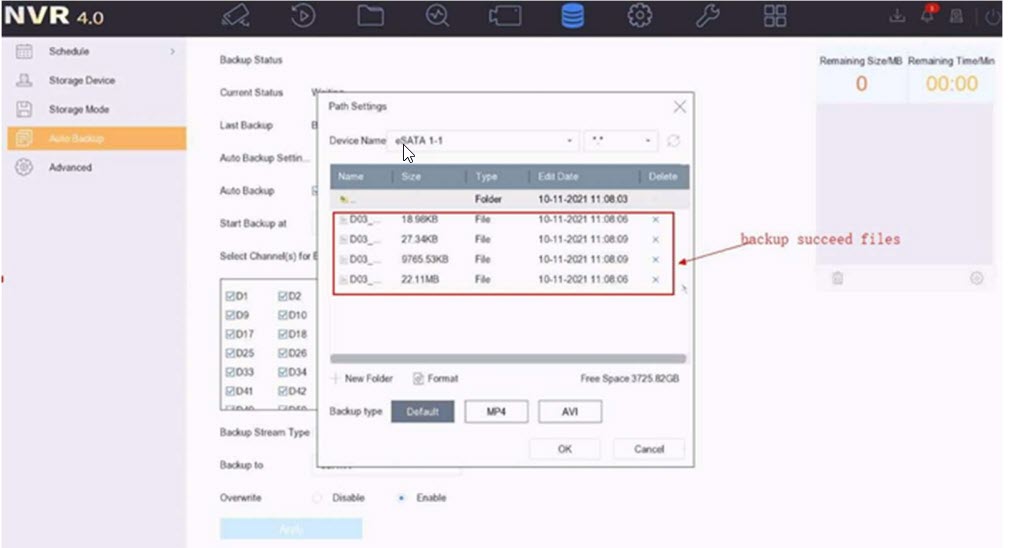Open the multi-window grid layout icon
The image size is (1013, 548).
pos(775,17)
